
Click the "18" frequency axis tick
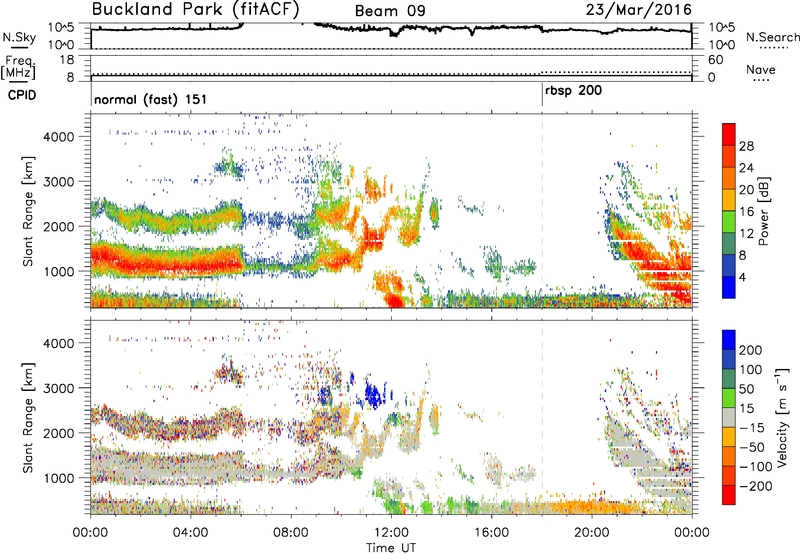(x=67, y=60)
